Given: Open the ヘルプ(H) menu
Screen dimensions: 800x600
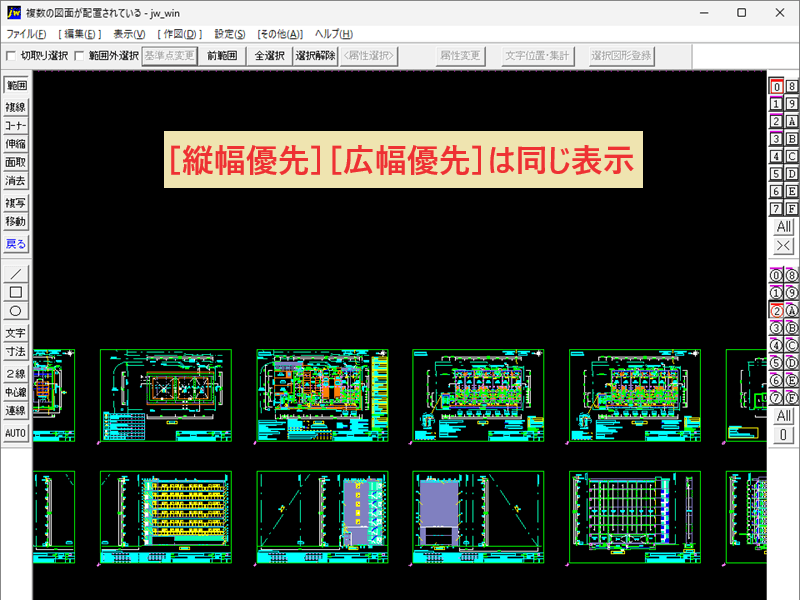Looking at the screenshot, I should click(334, 34).
